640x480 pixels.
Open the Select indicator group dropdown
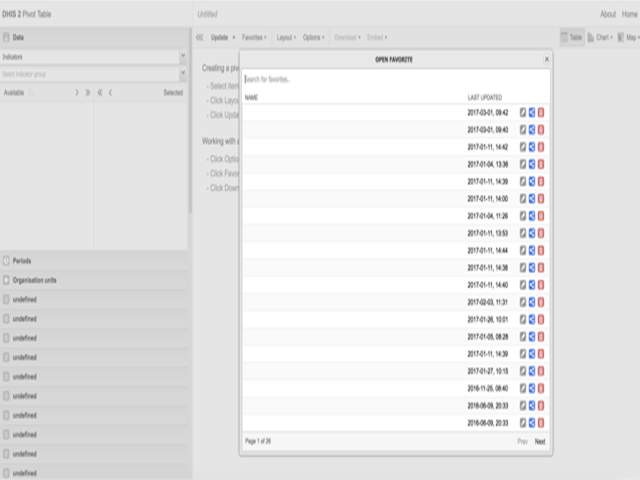183,74
